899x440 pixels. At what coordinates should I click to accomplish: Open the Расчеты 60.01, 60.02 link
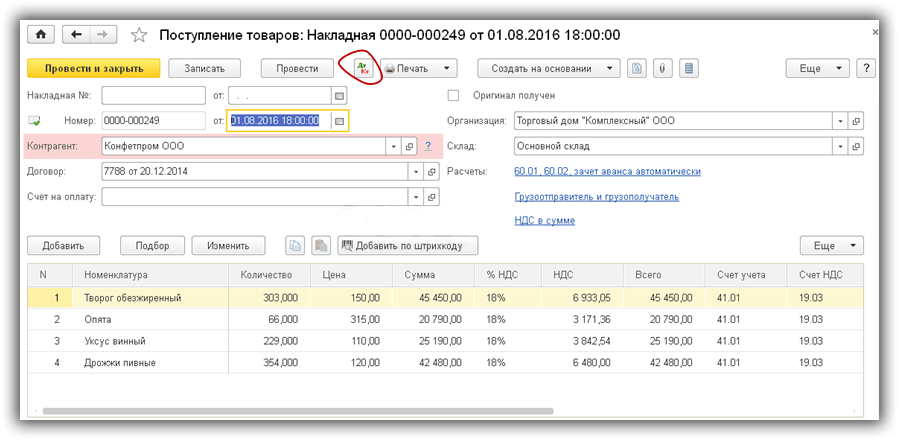[608, 172]
